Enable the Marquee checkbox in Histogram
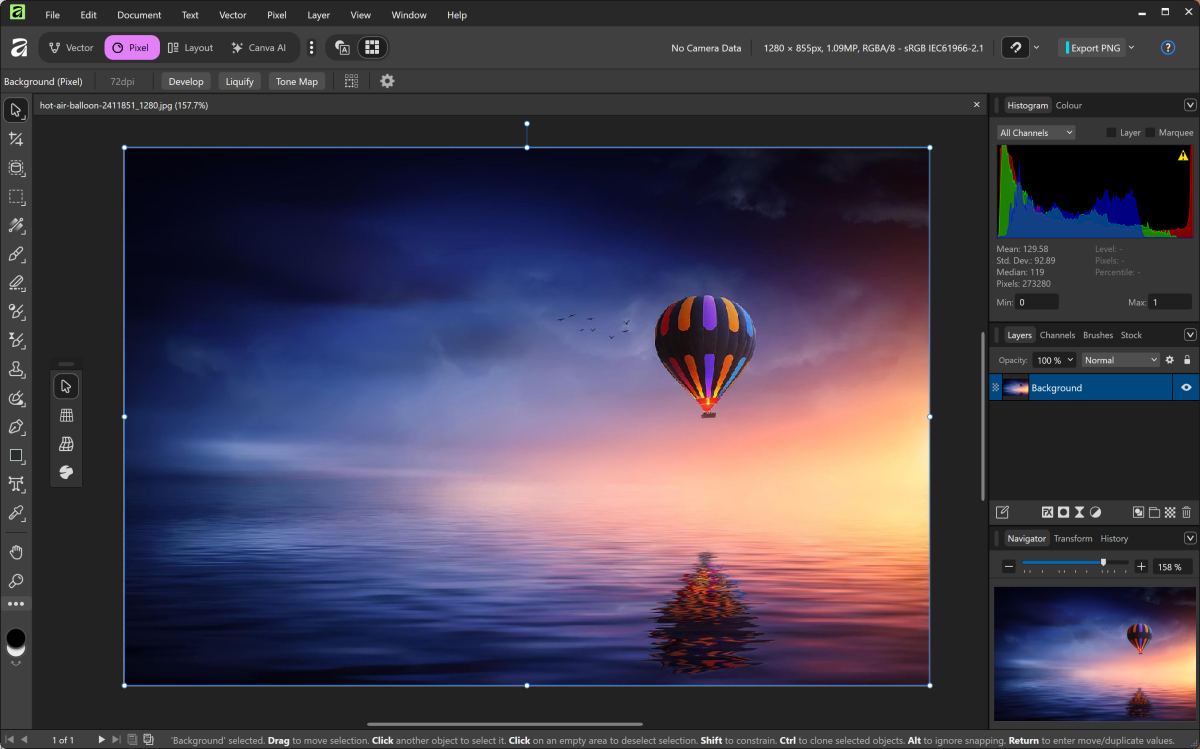The height and width of the screenshot is (749, 1200). click(1150, 133)
